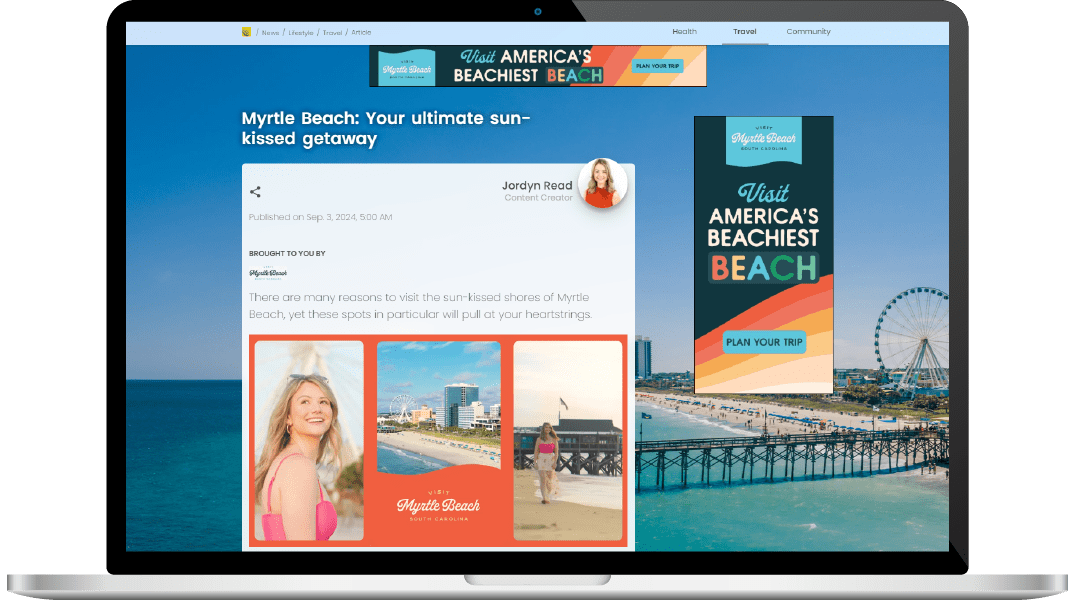Open the News breadcrumb link
The image size is (1075, 600).
coord(270,33)
